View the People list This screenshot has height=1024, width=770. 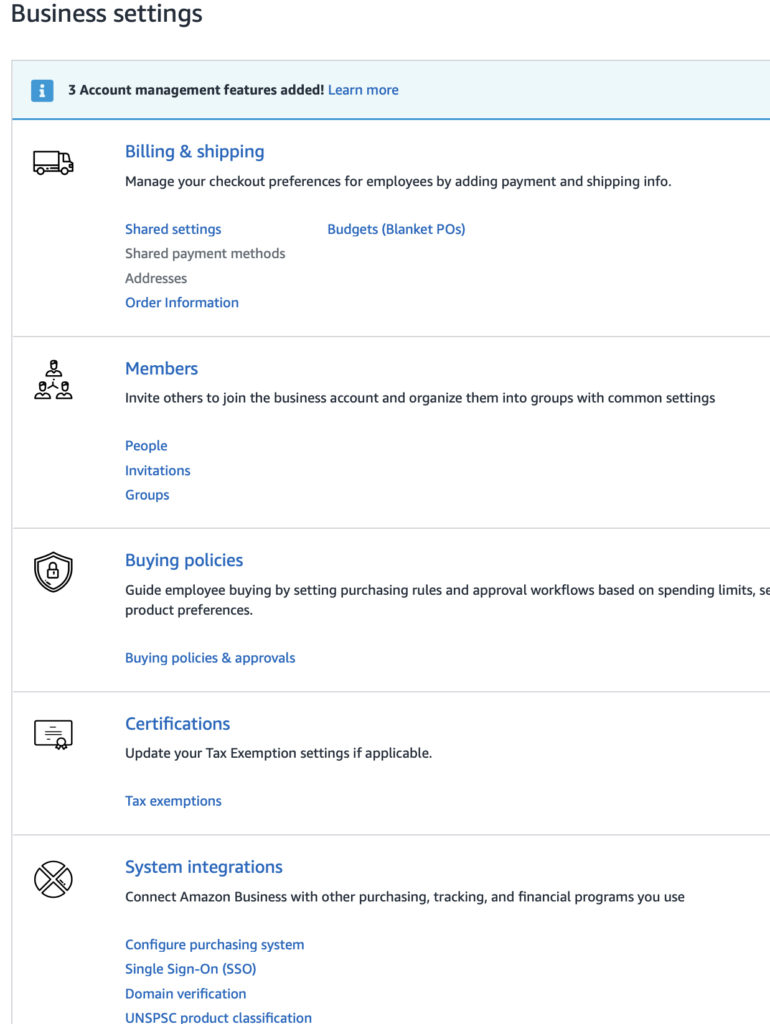(x=146, y=445)
